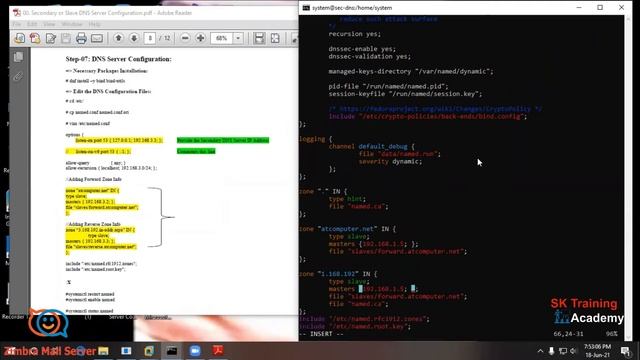The width and height of the screenshot is (640, 360).
Task: Zoom in with the plus icon in Reader
Action: pyautogui.click(x=200, y=38)
